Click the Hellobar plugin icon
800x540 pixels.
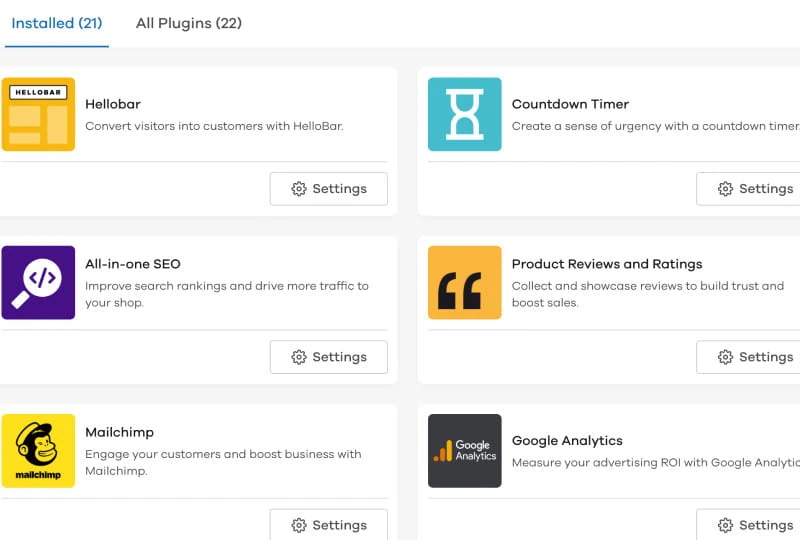coord(38,114)
